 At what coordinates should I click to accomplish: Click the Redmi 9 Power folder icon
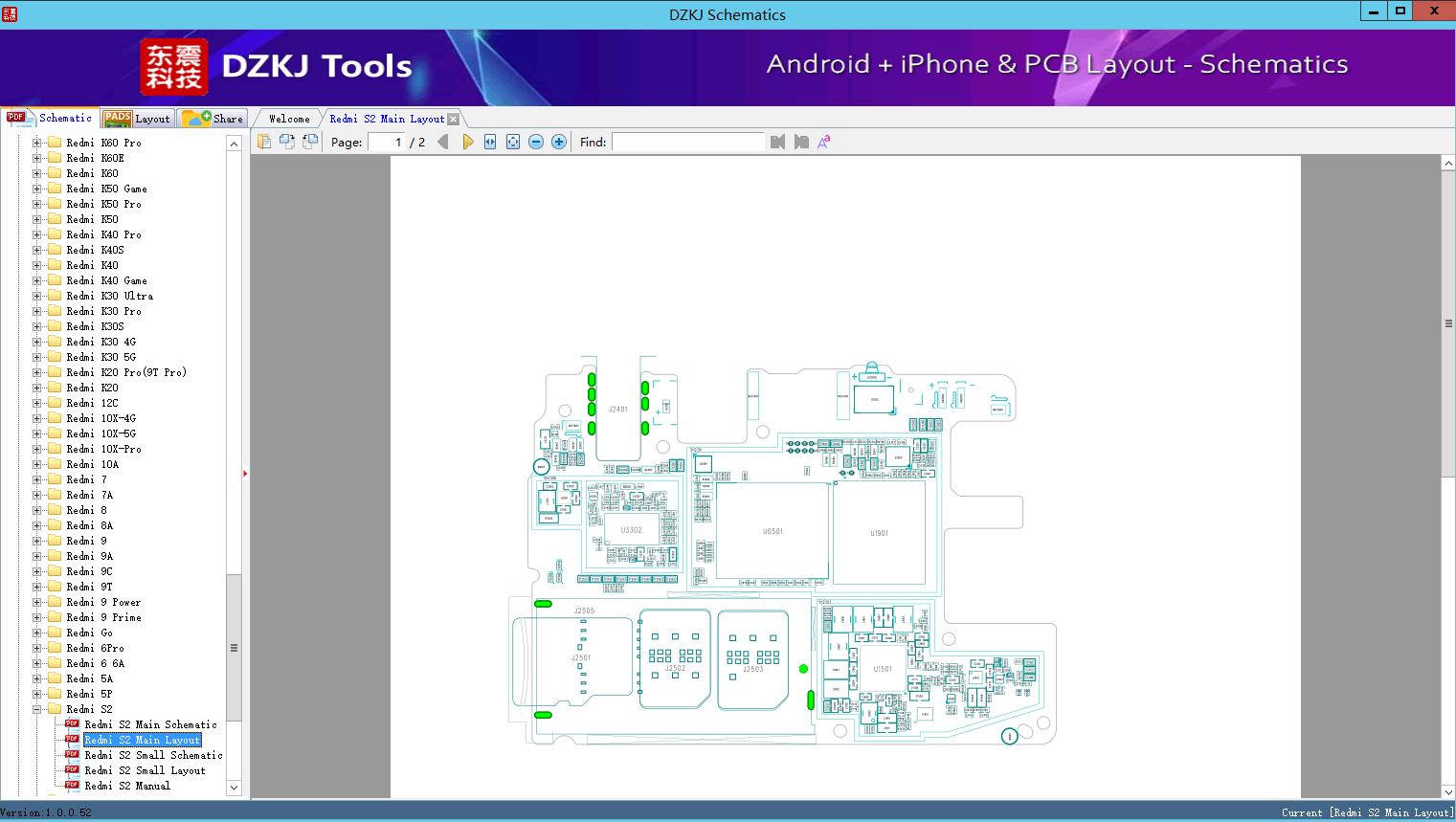[x=55, y=602]
